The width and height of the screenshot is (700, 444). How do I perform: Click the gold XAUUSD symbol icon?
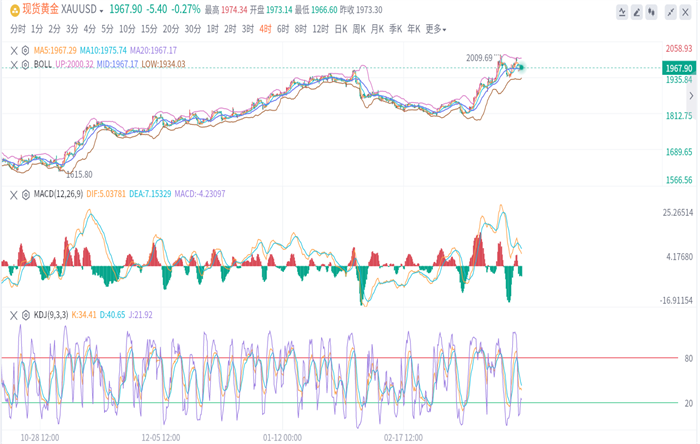click(15, 9)
